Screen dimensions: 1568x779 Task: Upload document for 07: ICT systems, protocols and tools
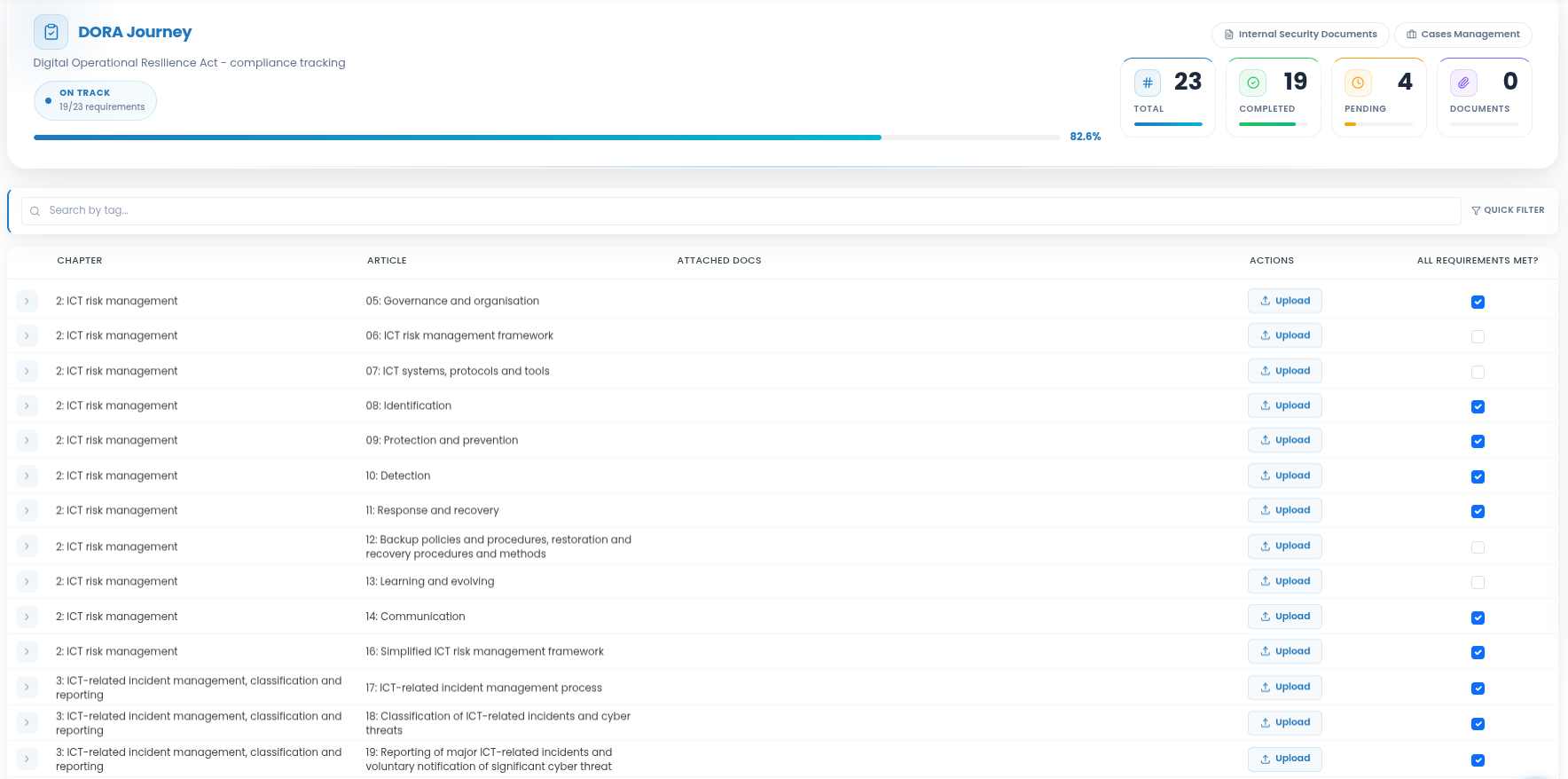click(1285, 371)
